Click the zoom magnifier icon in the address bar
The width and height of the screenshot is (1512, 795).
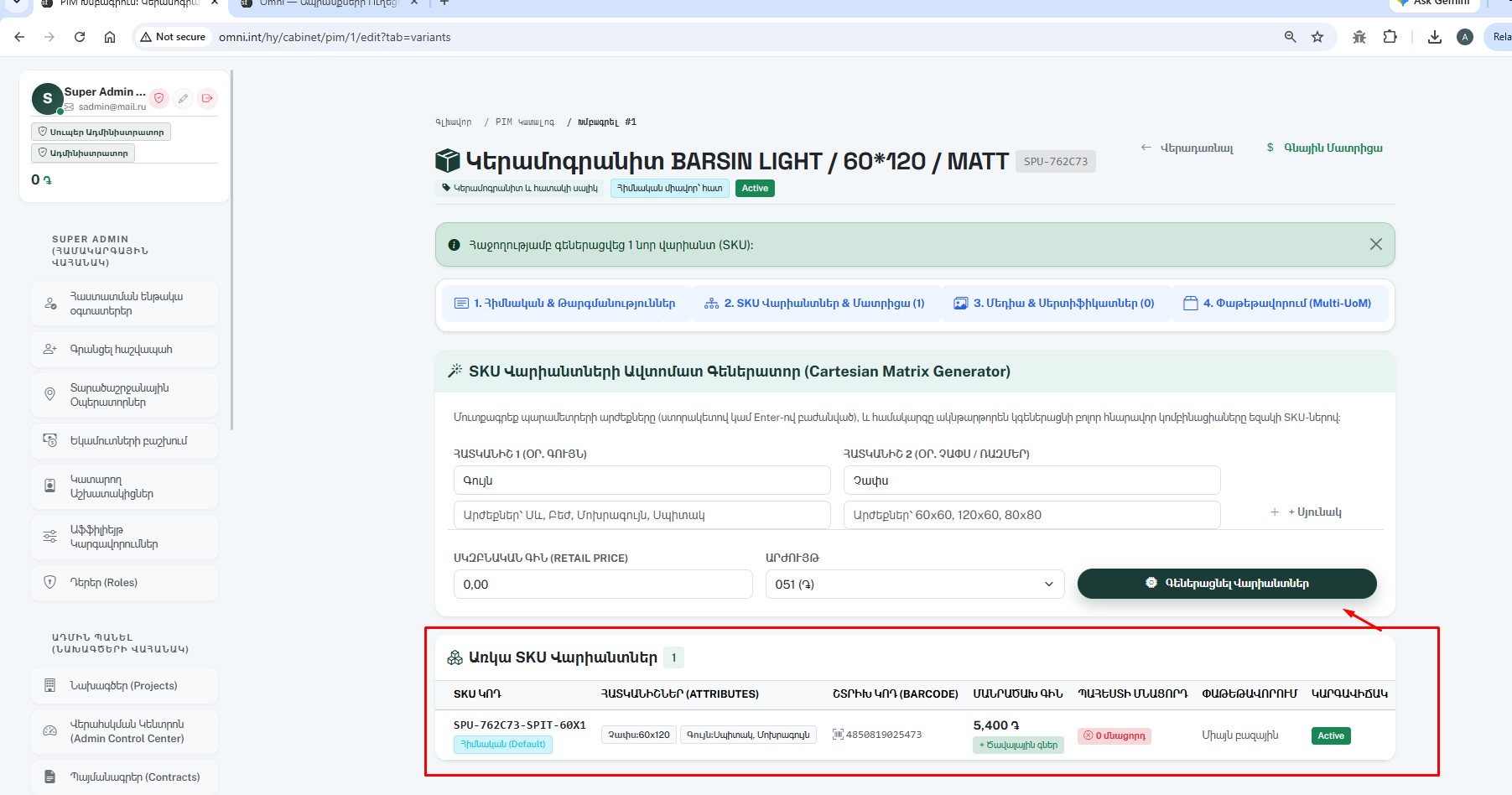1291,37
